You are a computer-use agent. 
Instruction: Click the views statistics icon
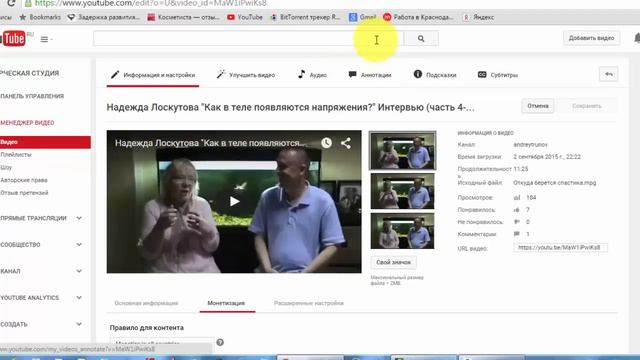pyautogui.click(x=517, y=198)
